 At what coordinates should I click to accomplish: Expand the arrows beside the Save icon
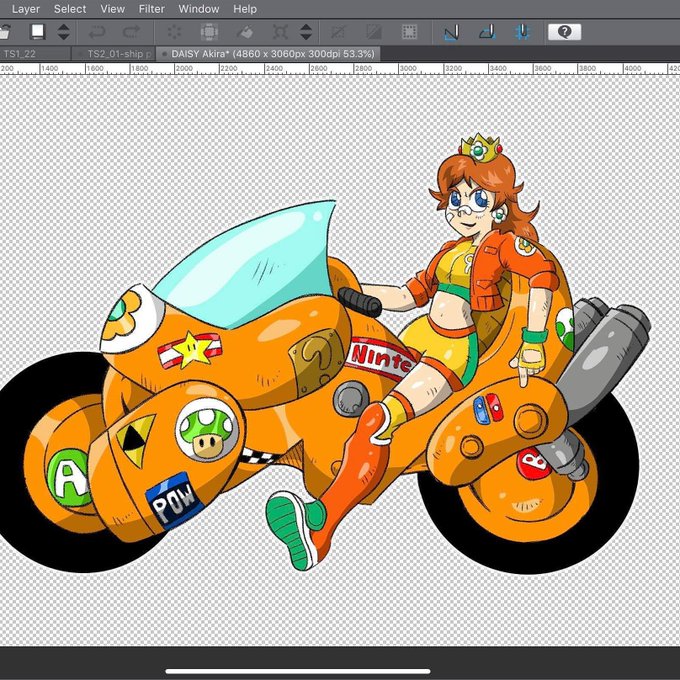pos(63,32)
